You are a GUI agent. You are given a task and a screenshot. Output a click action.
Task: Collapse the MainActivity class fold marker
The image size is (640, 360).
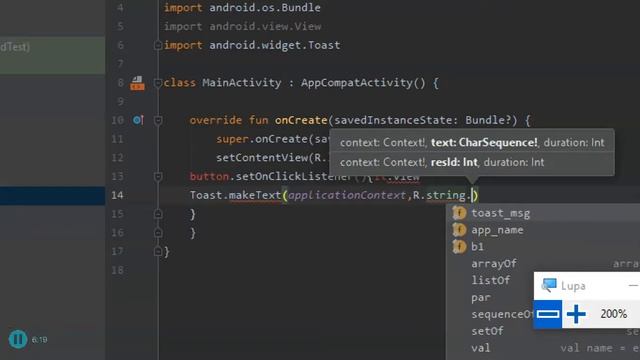click(158, 83)
